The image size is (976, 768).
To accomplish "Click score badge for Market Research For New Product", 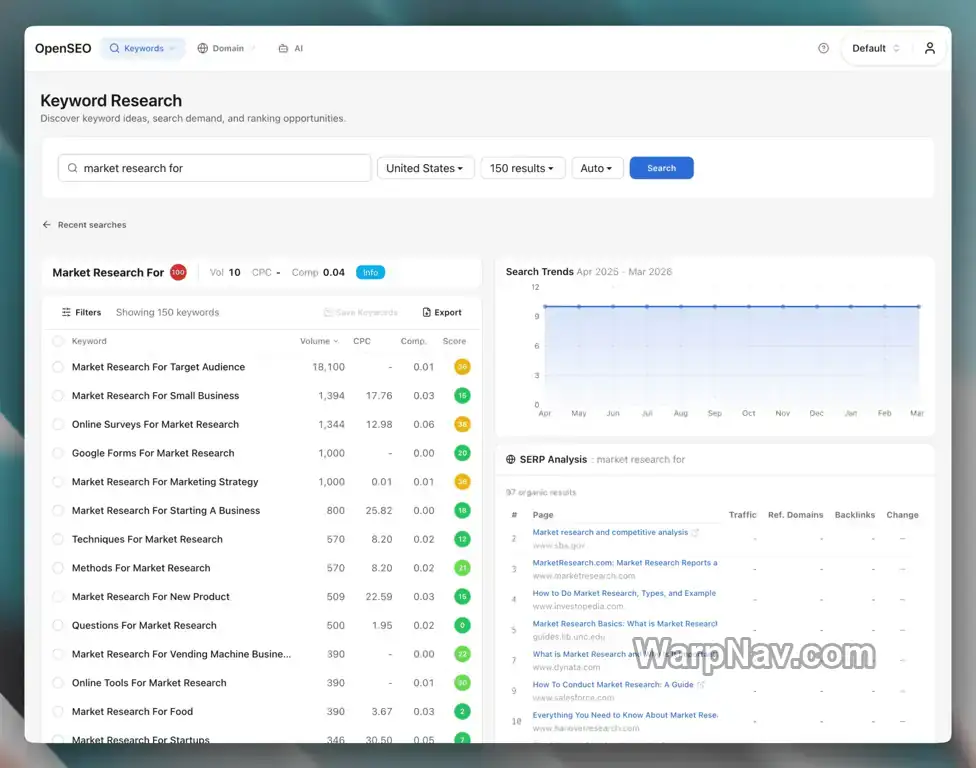I will point(462,596).
